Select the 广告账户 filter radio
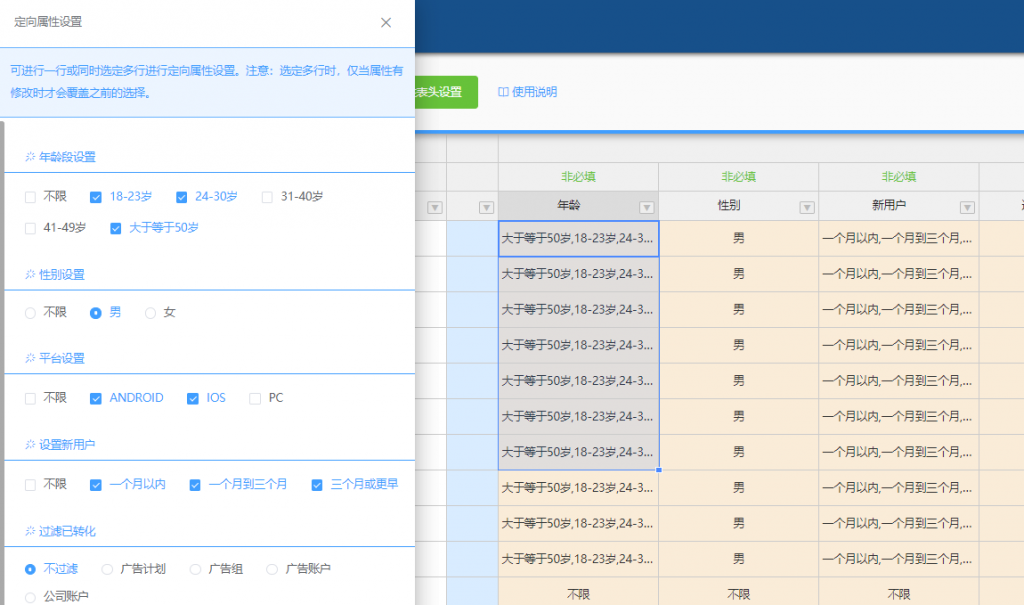Viewport: 1024px width, 605px height. 272,570
